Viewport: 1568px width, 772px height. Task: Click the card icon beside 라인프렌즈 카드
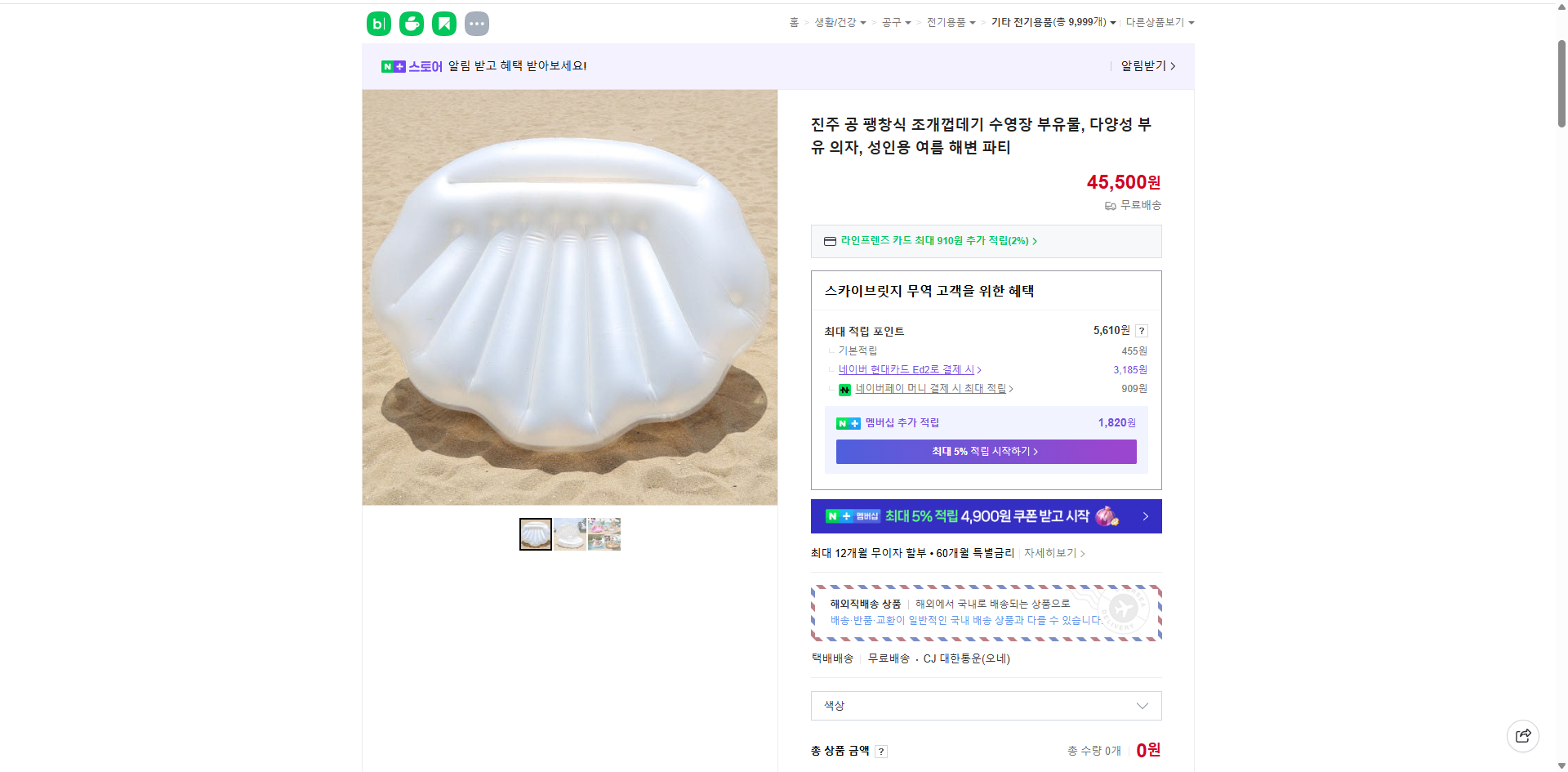pos(829,241)
